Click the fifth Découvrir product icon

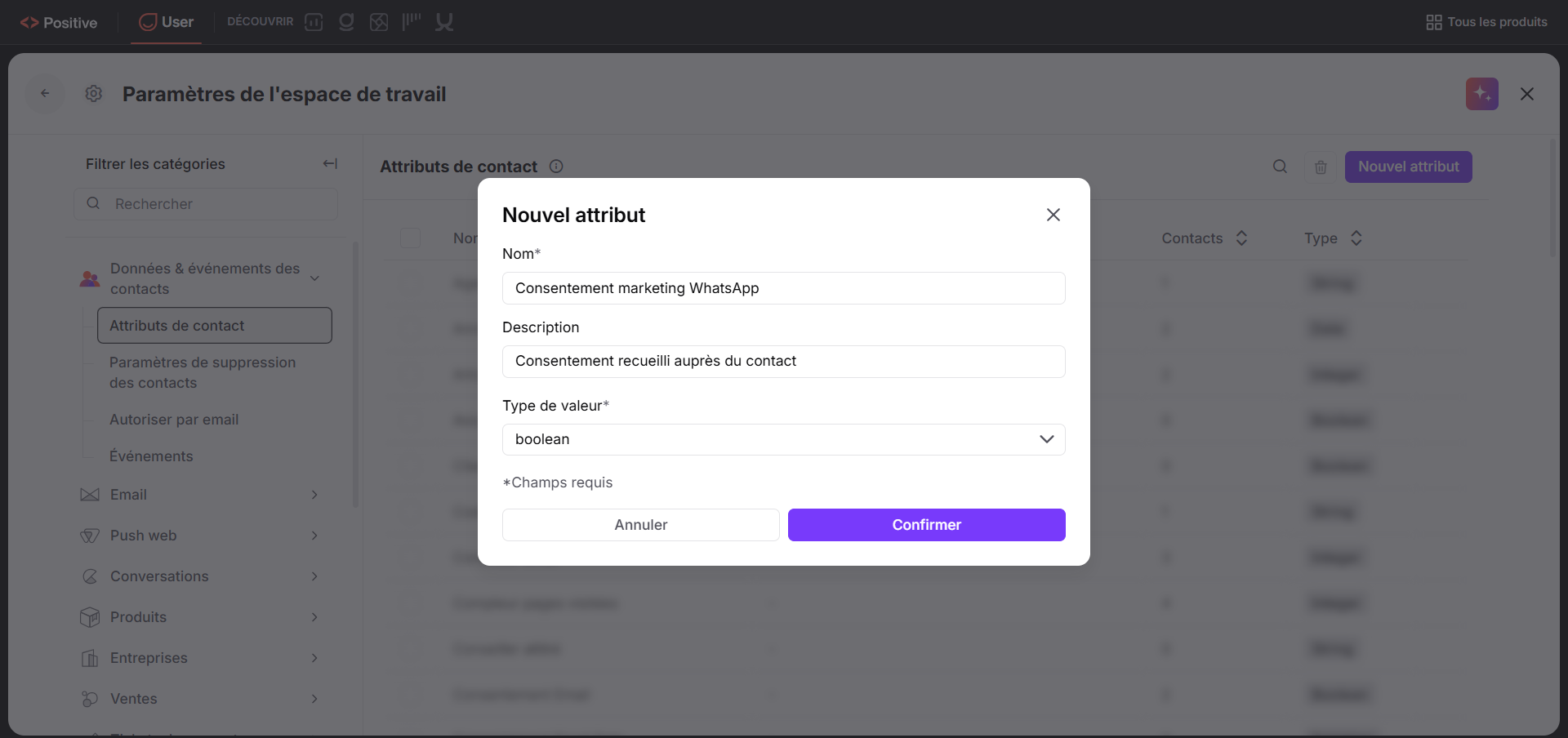[444, 22]
